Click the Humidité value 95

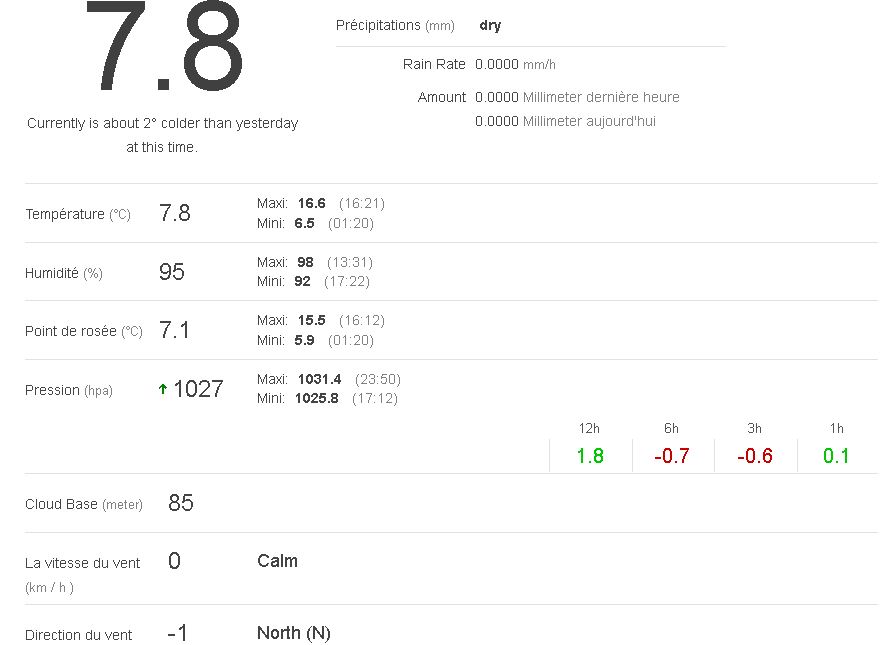click(172, 272)
